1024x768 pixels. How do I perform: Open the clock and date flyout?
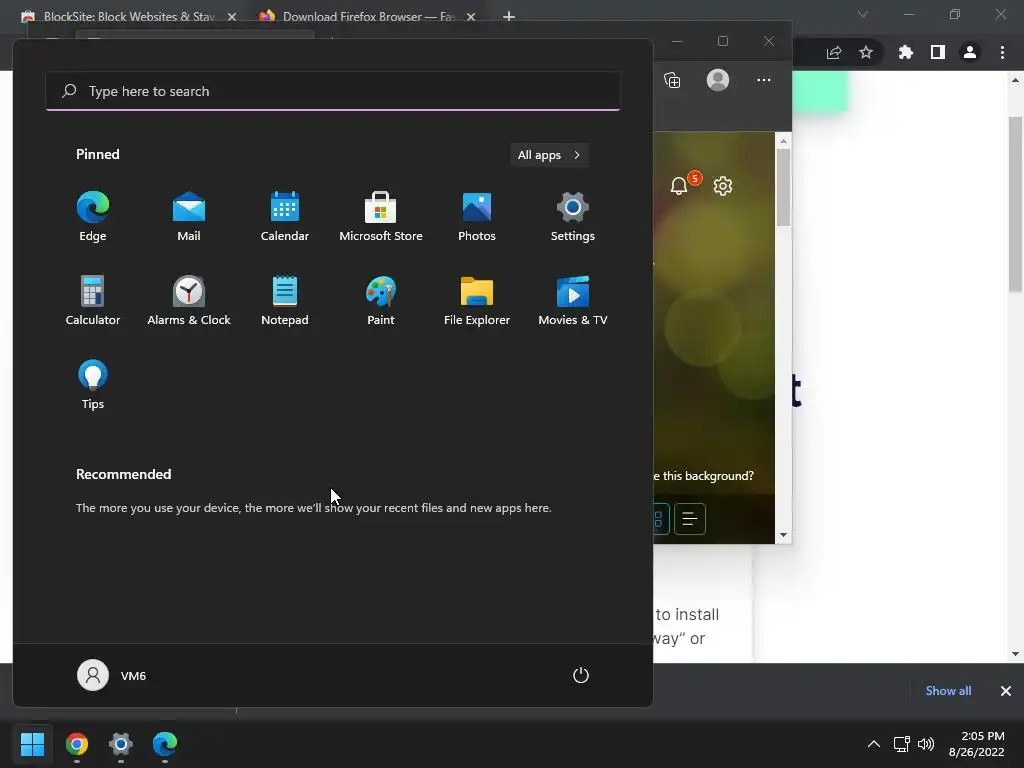click(976, 744)
